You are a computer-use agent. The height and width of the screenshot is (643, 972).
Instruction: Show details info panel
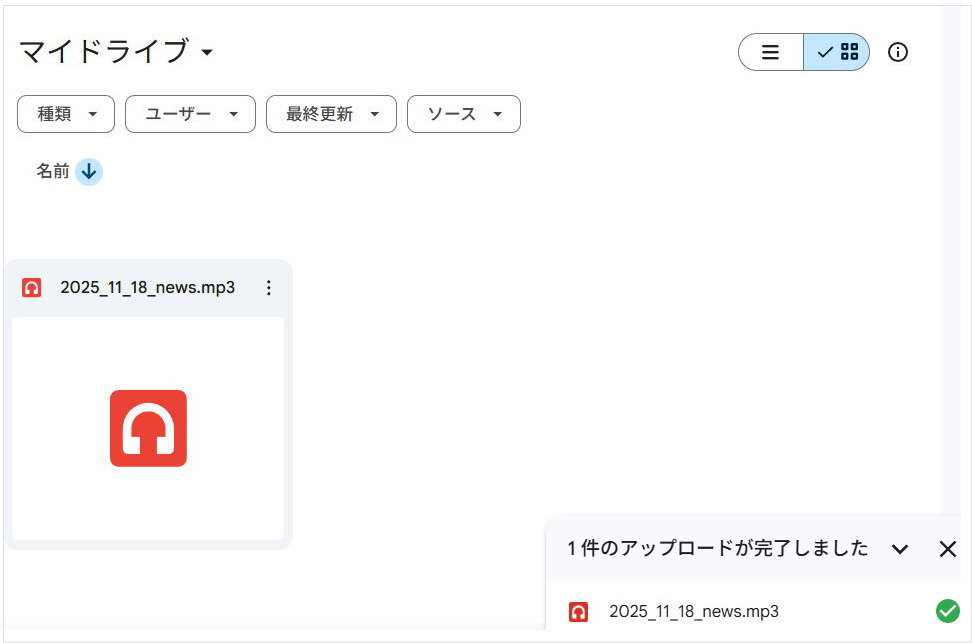point(898,52)
